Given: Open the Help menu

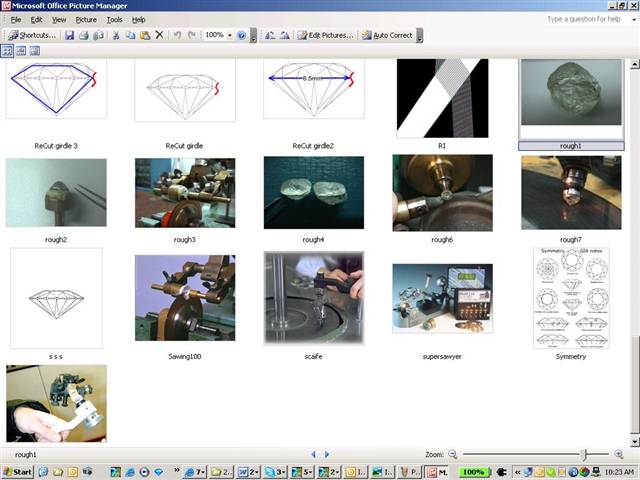Looking at the screenshot, I should 138,20.
